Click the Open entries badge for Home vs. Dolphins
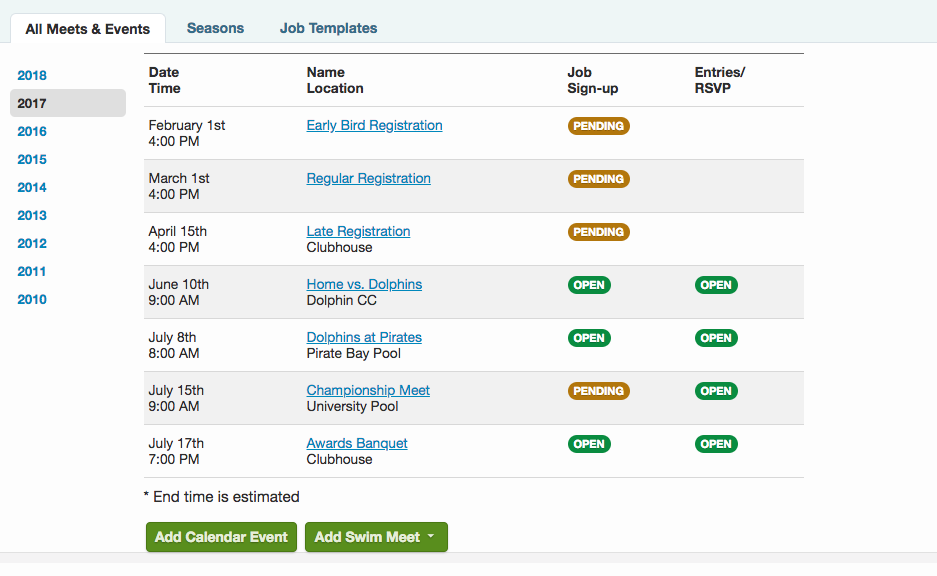This screenshot has height=576, width=937. pyautogui.click(x=716, y=285)
